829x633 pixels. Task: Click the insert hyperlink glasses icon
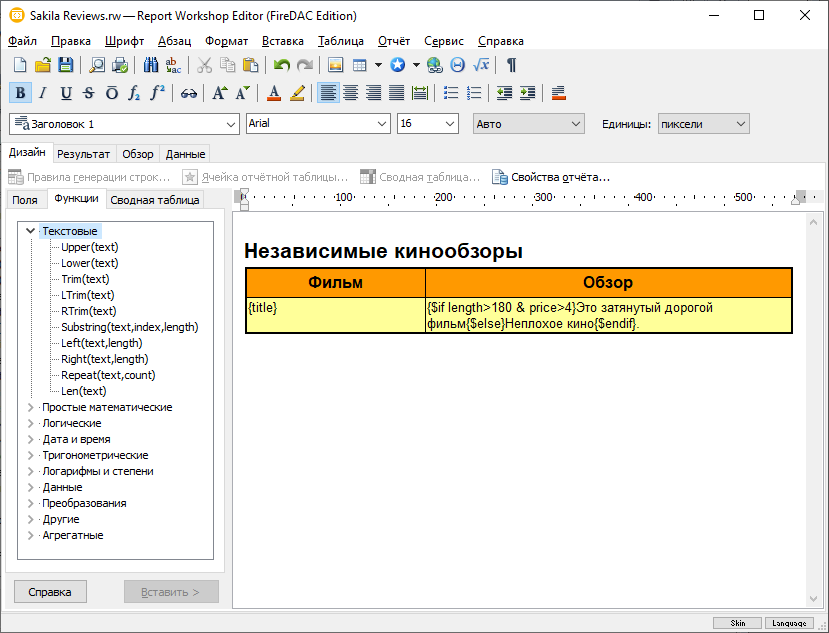pos(188,93)
